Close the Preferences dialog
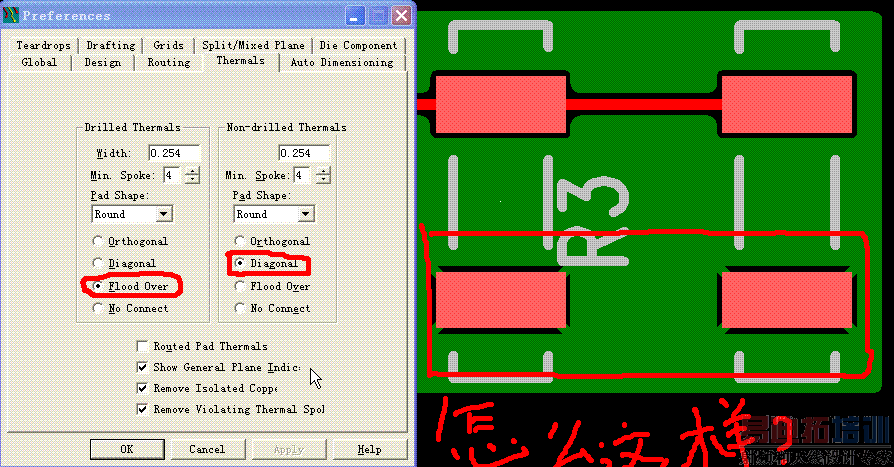Image resolution: width=894 pixels, height=467 pixels. tap(401, 15)
